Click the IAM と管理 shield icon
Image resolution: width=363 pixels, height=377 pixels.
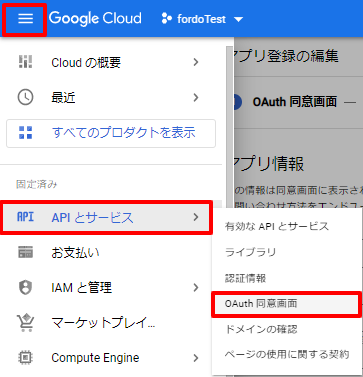pyautogui.click(x=25, y=287)
